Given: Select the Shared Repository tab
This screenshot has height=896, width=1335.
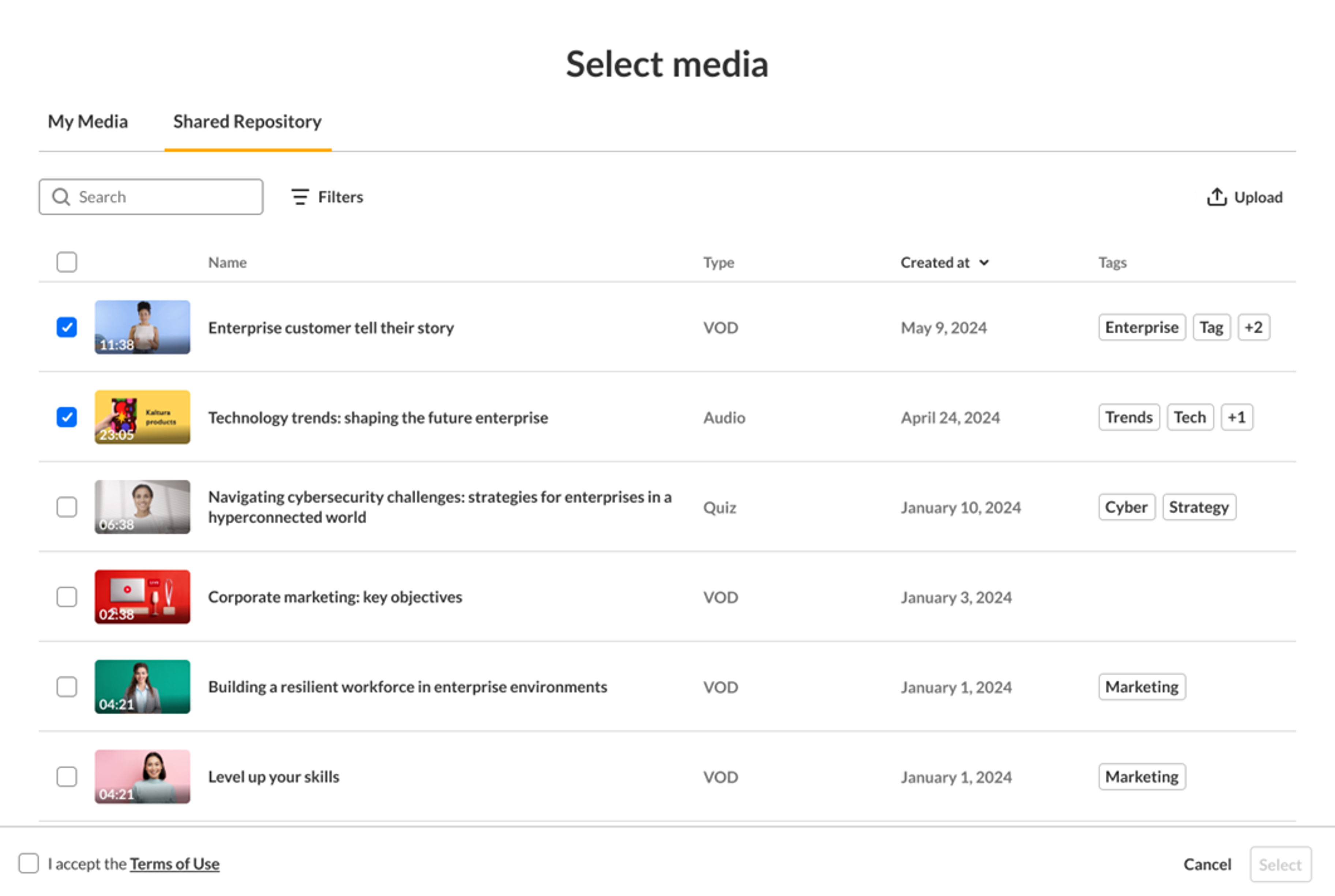Looking at the screenshot, I should pyautogui.click(x=247, y=122).
